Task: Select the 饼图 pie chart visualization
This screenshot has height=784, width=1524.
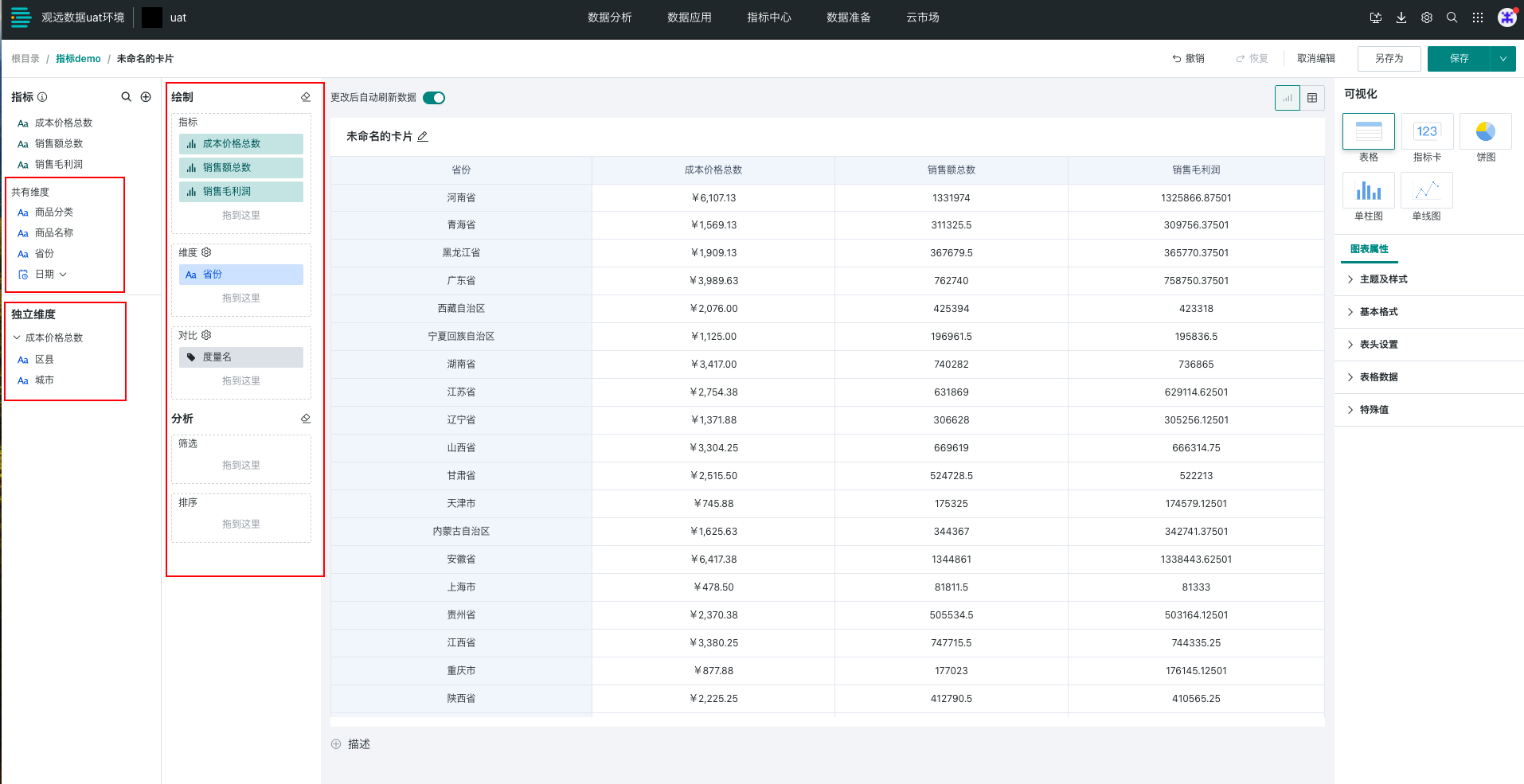Action: 1485,132
